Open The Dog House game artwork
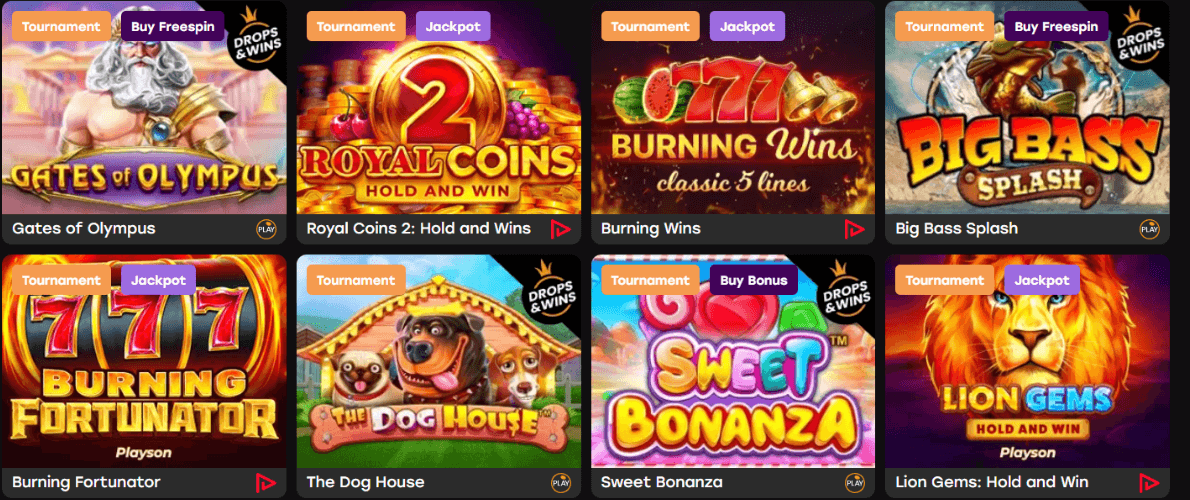The width and height of the screenshot is (1190, 500). pyautogui.click(x=439, y=361)
